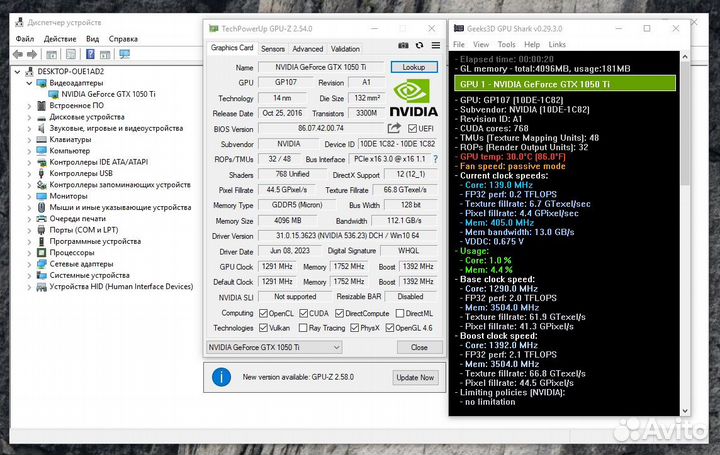
Task: Open the GPU selection dropdown in GPU-Z
Action: 274,348
